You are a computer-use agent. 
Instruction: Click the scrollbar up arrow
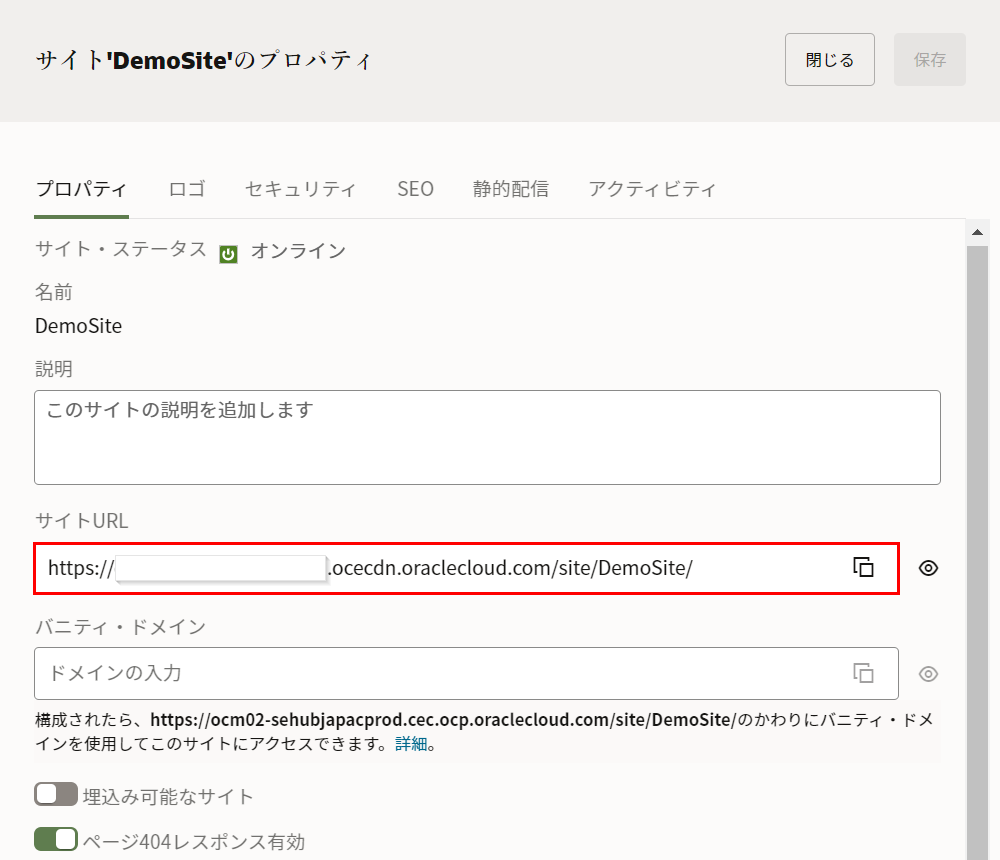click(x=977, y=232)
